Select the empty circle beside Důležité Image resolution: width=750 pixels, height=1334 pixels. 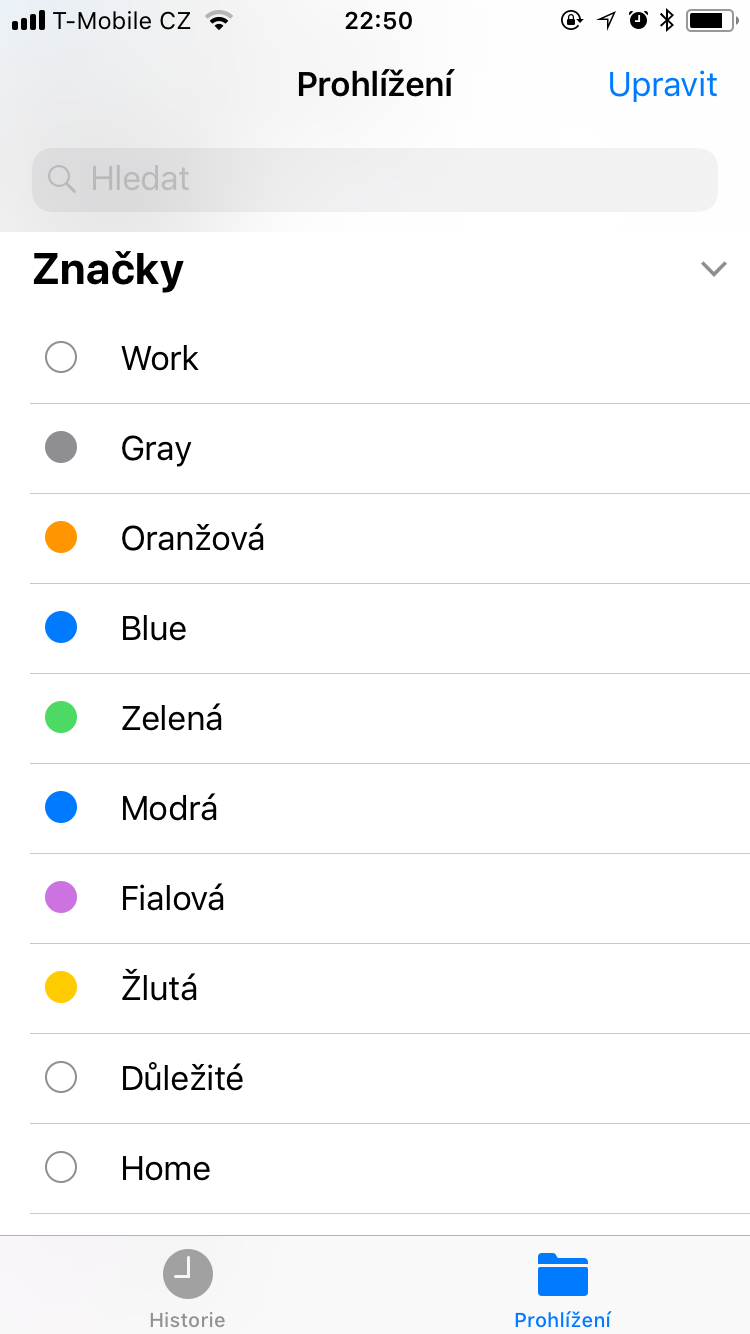point(61,1078)
